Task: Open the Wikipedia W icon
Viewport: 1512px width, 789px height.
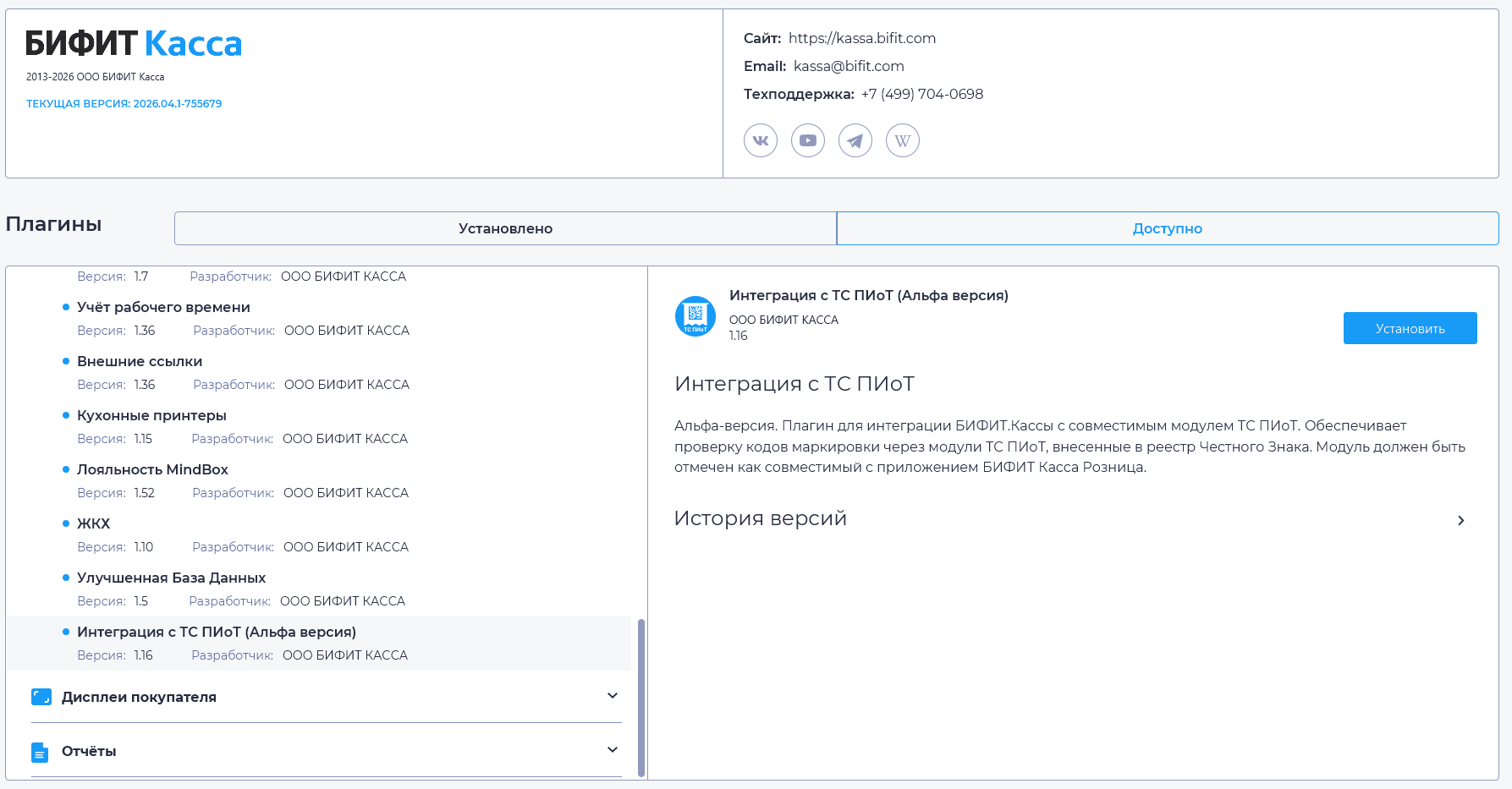Action: (902, 140)
